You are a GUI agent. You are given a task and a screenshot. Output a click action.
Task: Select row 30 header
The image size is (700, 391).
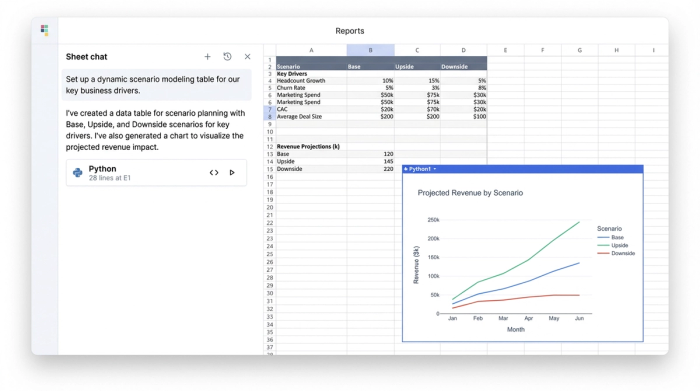(x=270, y=294)
